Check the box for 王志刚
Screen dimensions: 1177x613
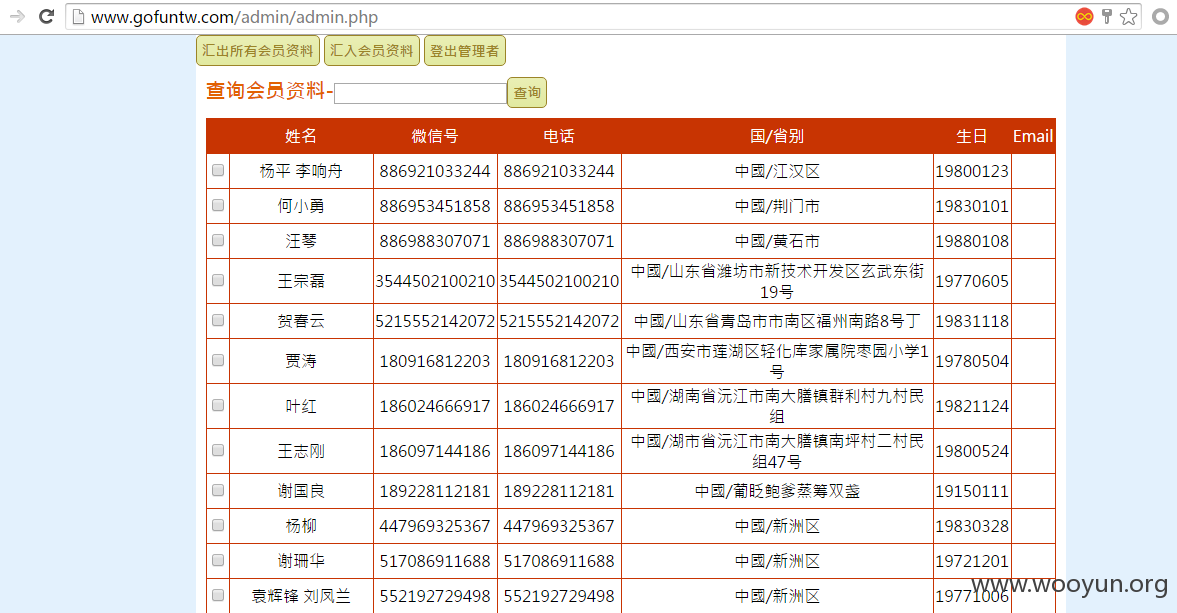click(218, 450)
